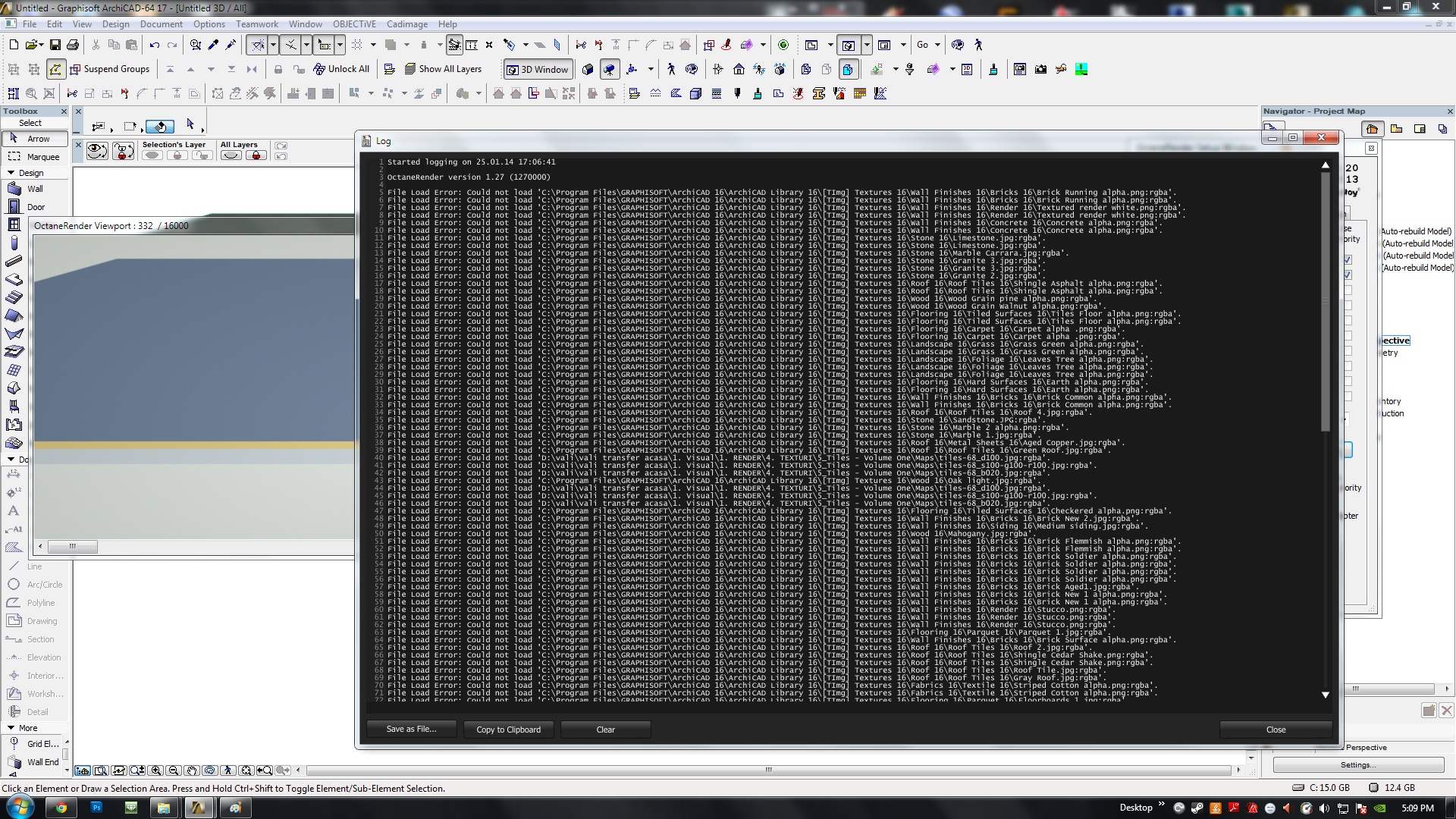
Task: Click the Unlock All icon
Action: (x=319, y=69)
